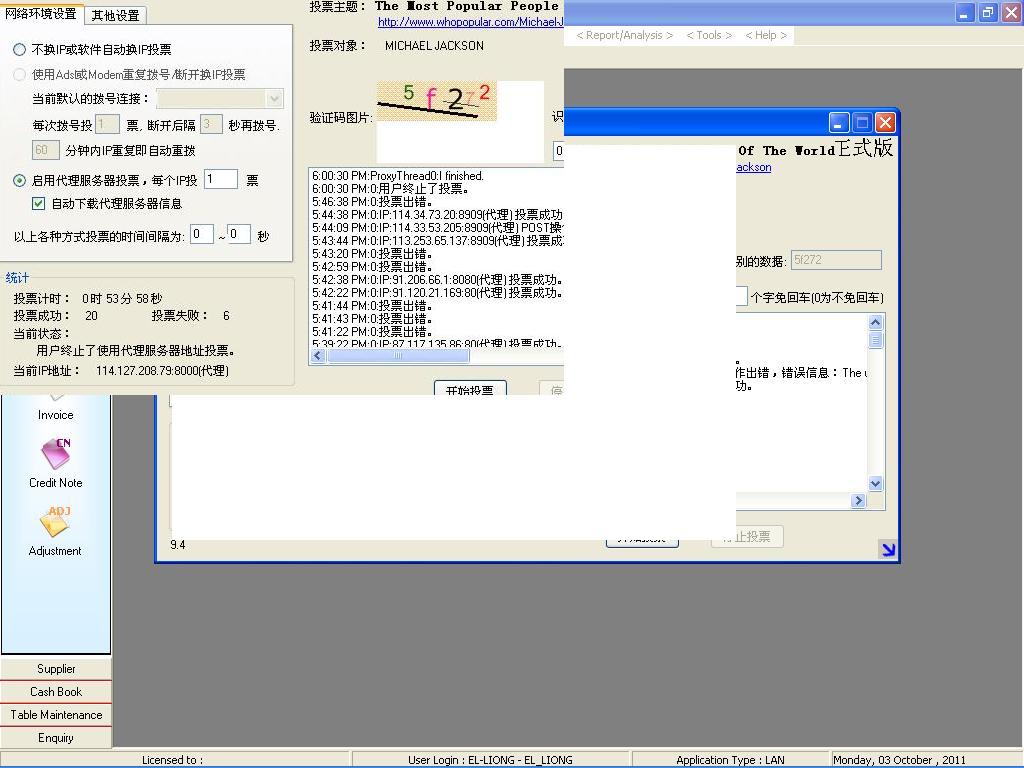Open the whopopular.com hyperlink
The image size is (1024, 768).
tap(470, 22)
